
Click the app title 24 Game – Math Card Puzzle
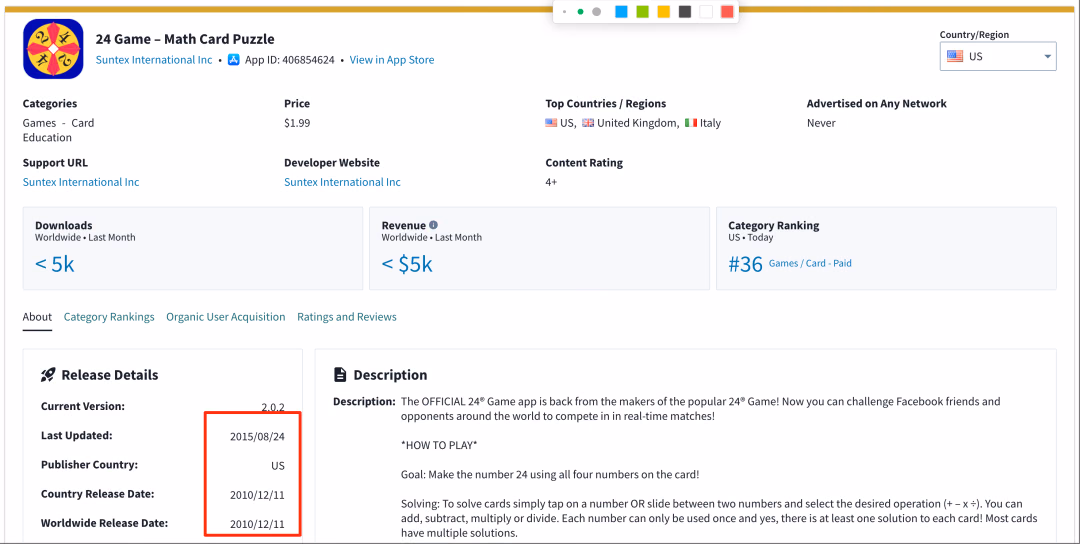[x=185, y=39]
